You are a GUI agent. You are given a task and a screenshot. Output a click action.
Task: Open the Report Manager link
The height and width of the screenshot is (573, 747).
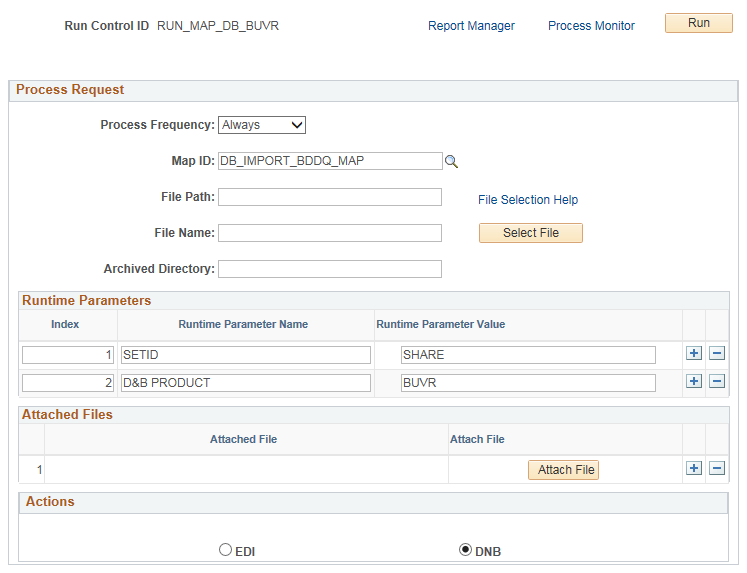(x=471, y=26)
